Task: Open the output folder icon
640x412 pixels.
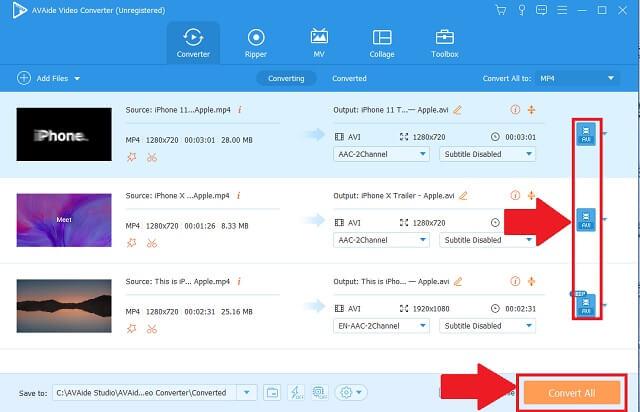Action: 272,393
